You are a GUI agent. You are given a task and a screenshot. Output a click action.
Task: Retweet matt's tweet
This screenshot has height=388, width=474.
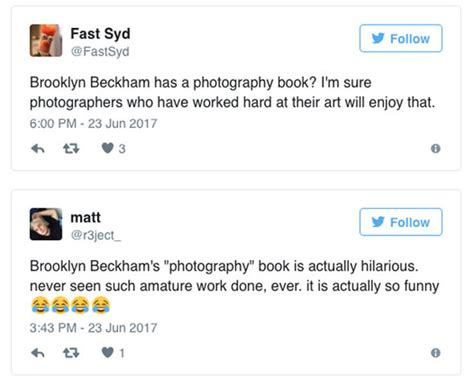(x=71, y=353)
